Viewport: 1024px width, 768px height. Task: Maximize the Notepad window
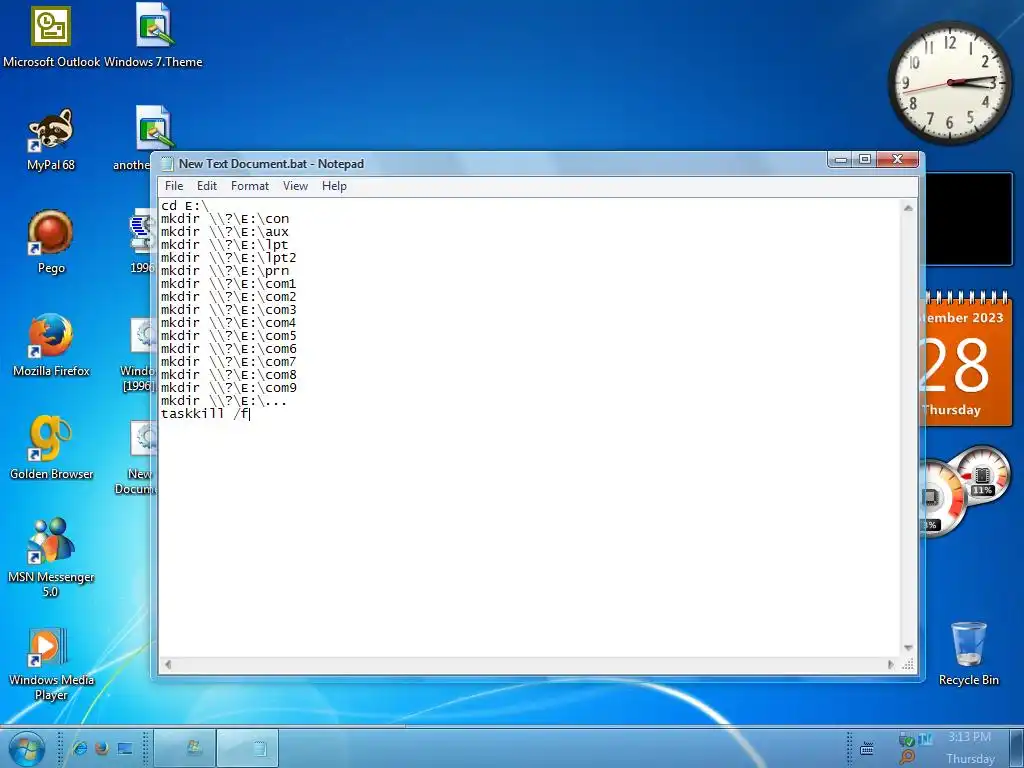click(x=865, y=159)
